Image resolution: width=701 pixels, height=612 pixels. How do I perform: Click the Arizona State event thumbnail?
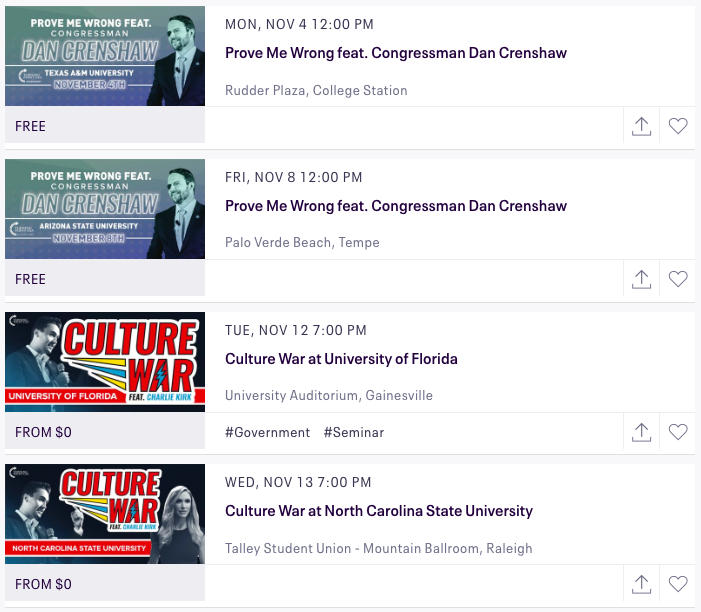pos(105,209)
